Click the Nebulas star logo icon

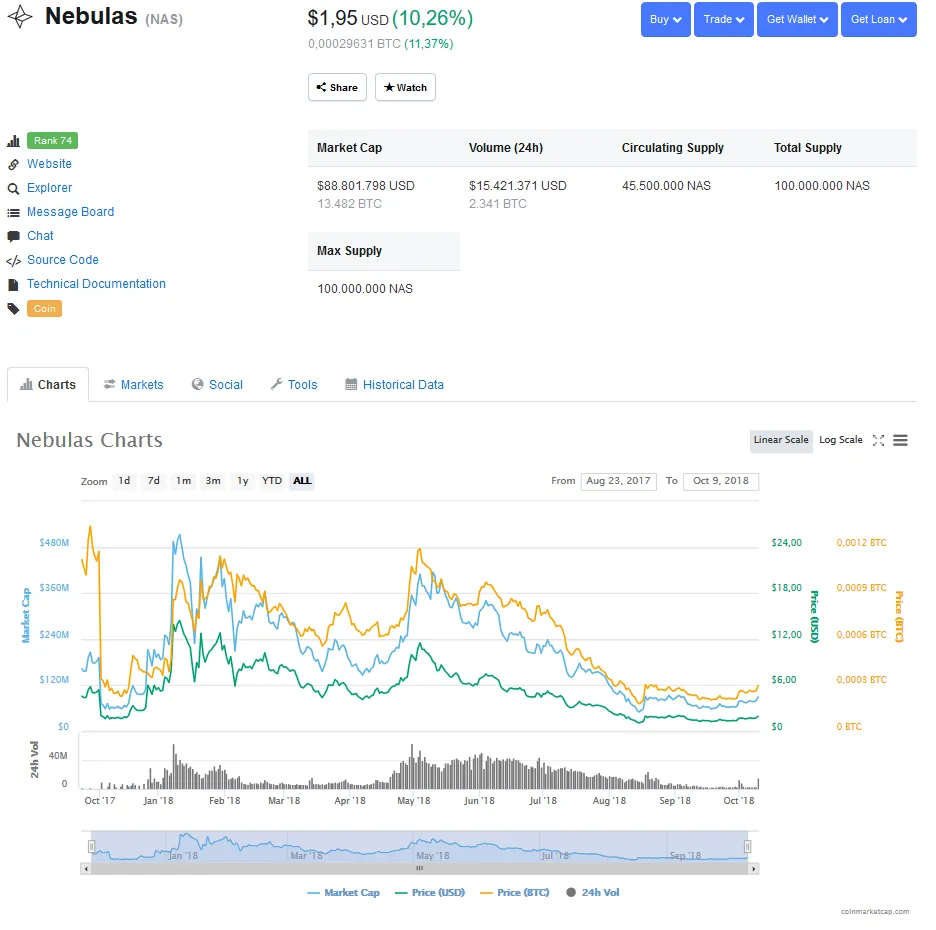20,17
